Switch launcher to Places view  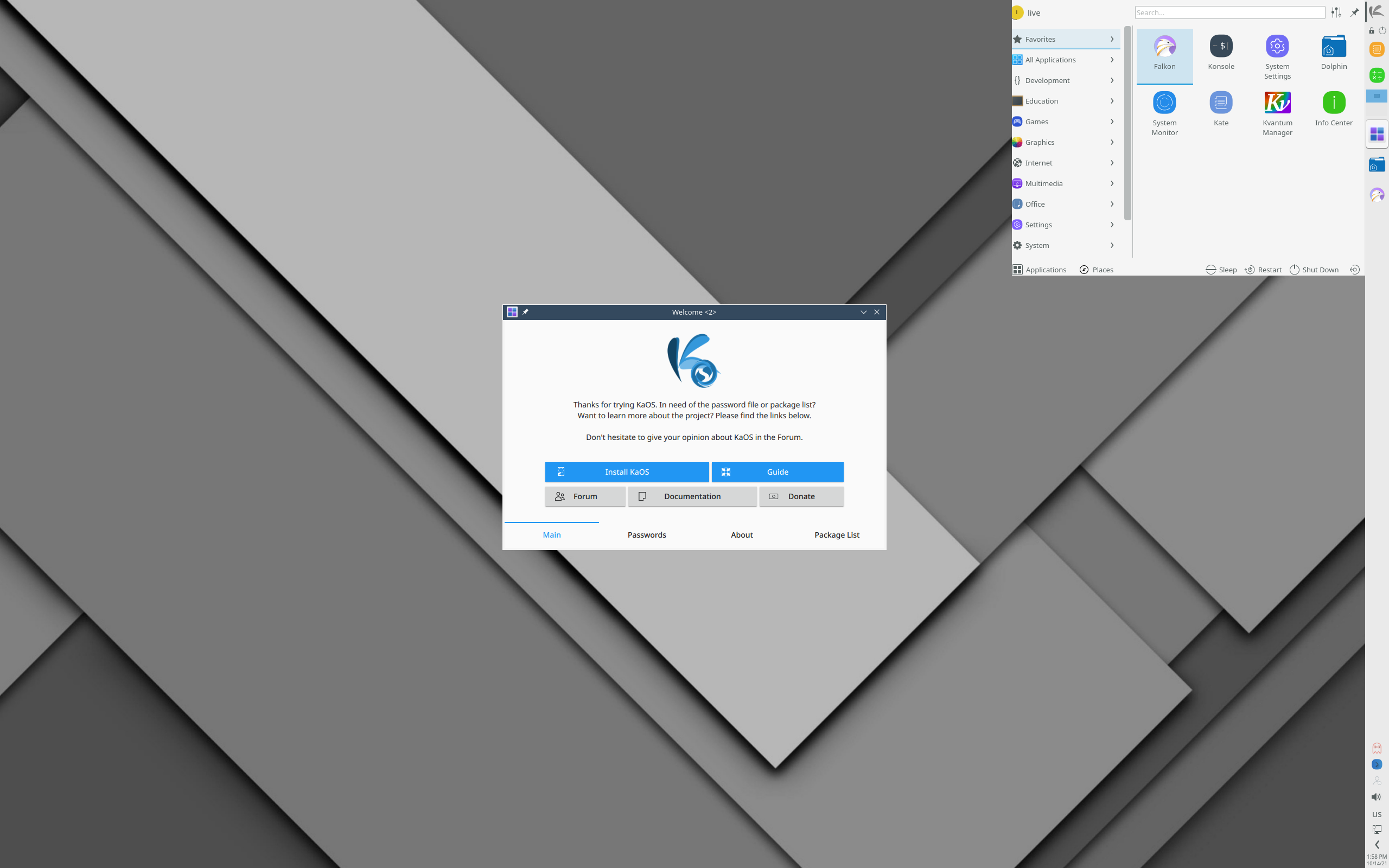[1096, 270]
